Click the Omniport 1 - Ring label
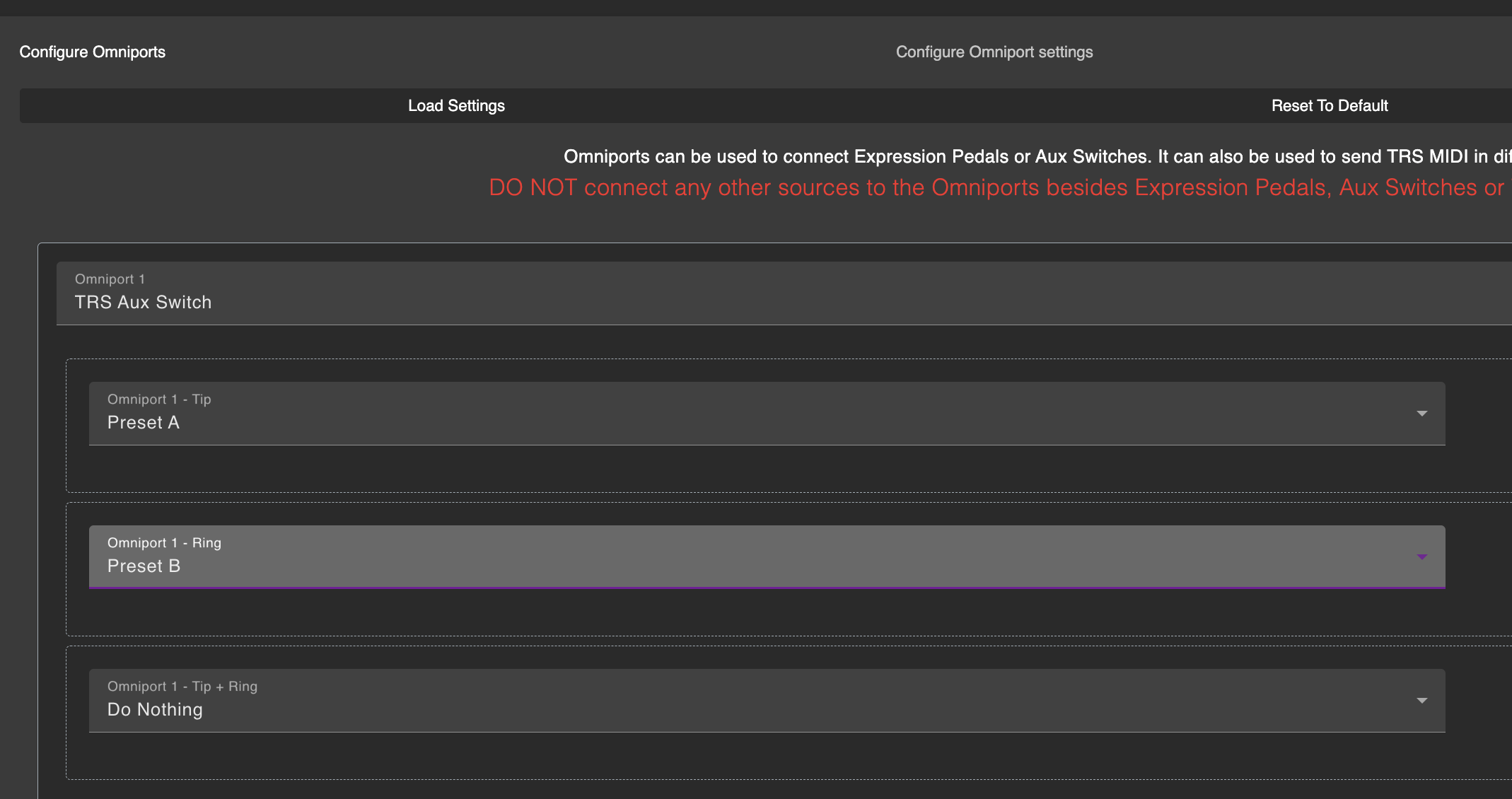This screenshot has width=1512, height=799. (164, 543)
